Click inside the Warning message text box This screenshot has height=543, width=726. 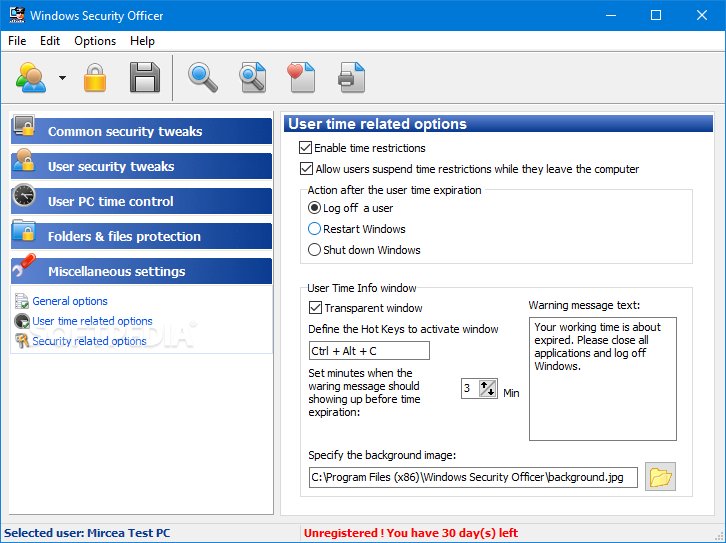[602, 379]
